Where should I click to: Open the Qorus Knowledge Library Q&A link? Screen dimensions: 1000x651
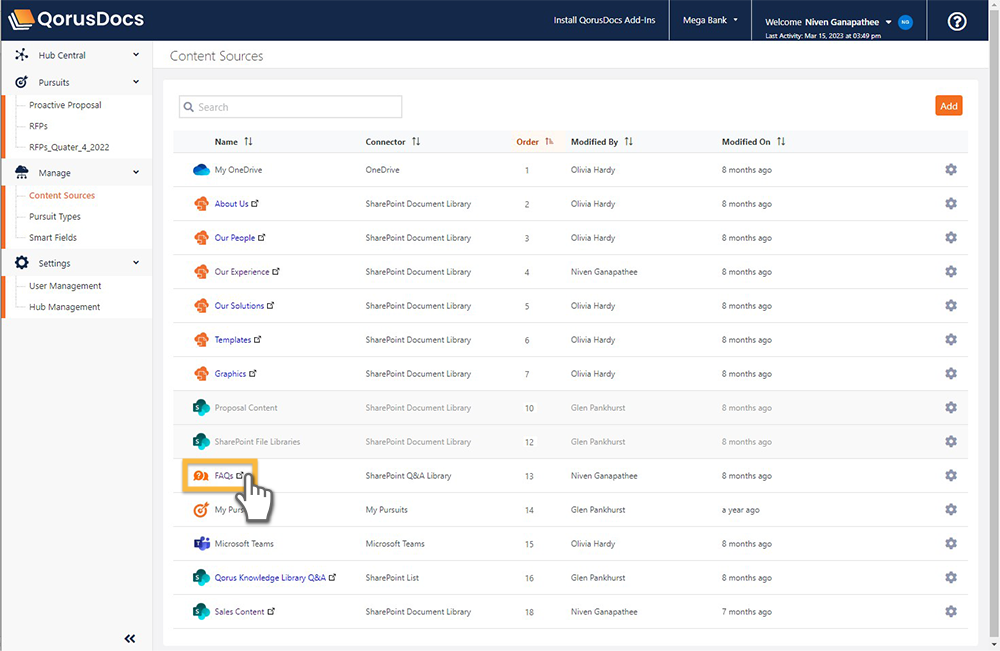(269, 578)
